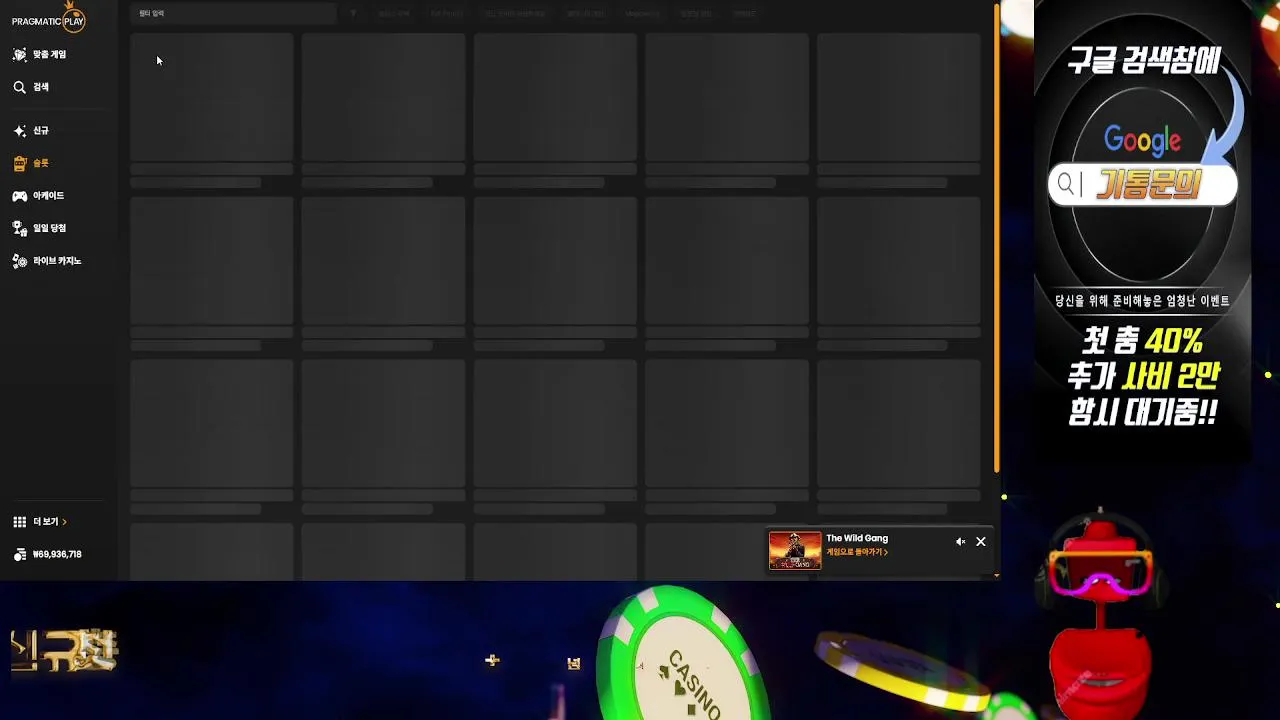Click the orange vertical scrollbar
Screen dimensions: 1280x720
tap(996, 238)
